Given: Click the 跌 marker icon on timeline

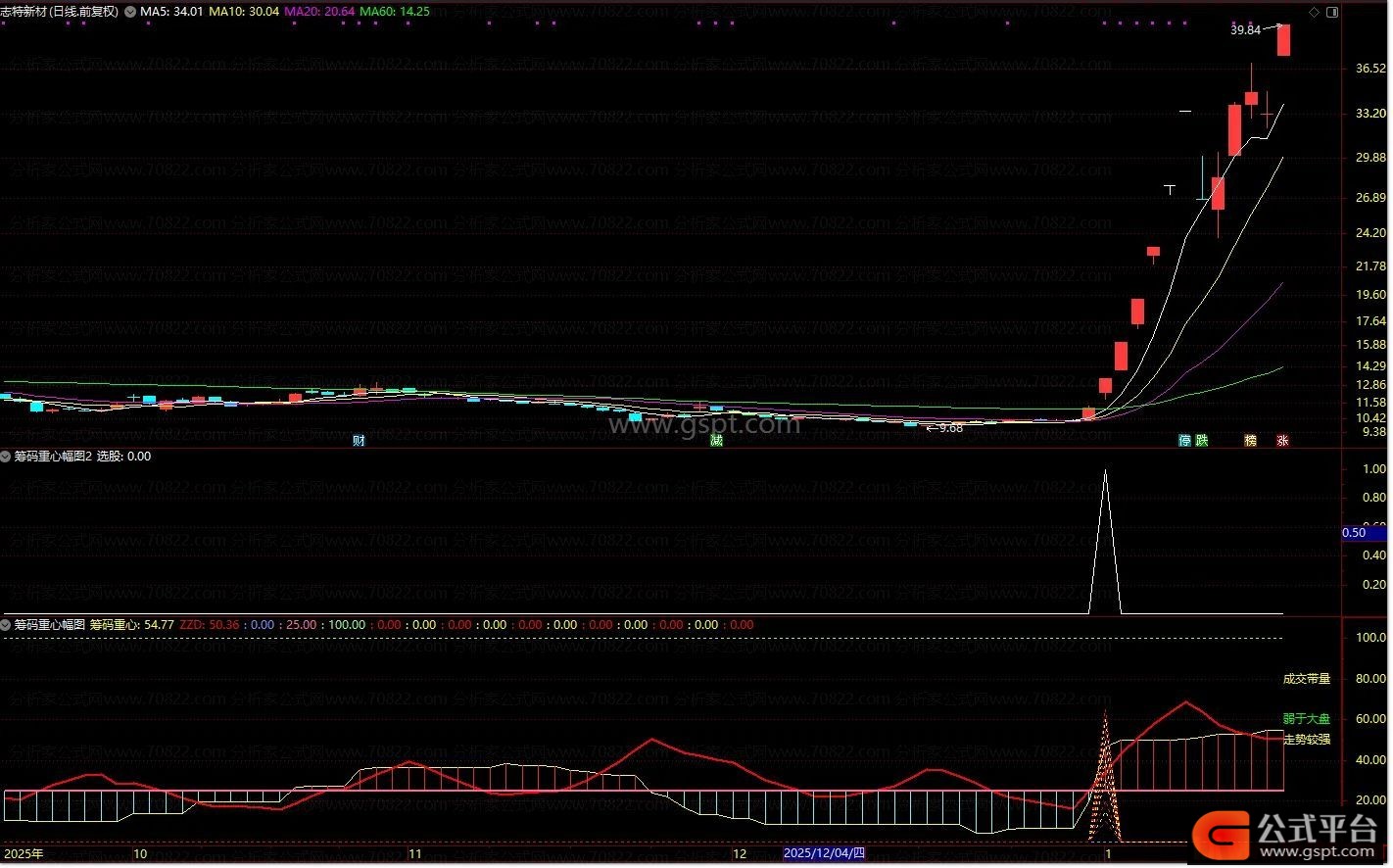Looking at the screenshot, I should coord(1201,441).
